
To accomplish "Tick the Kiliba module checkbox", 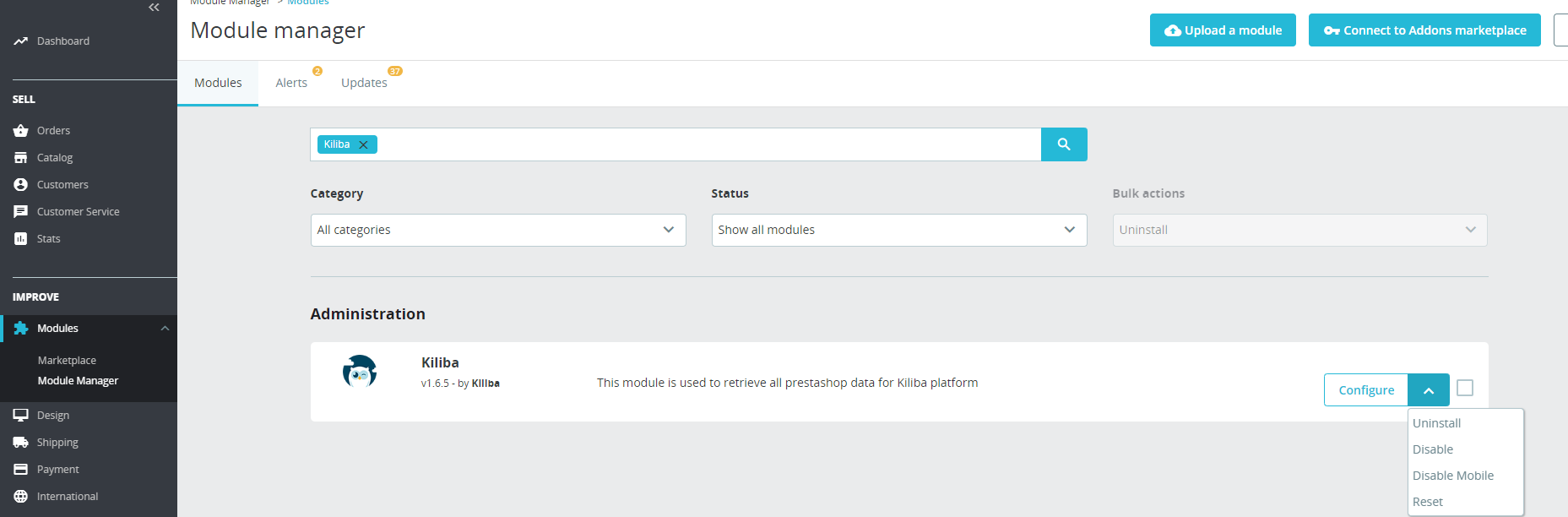I will coord(1465,388).
